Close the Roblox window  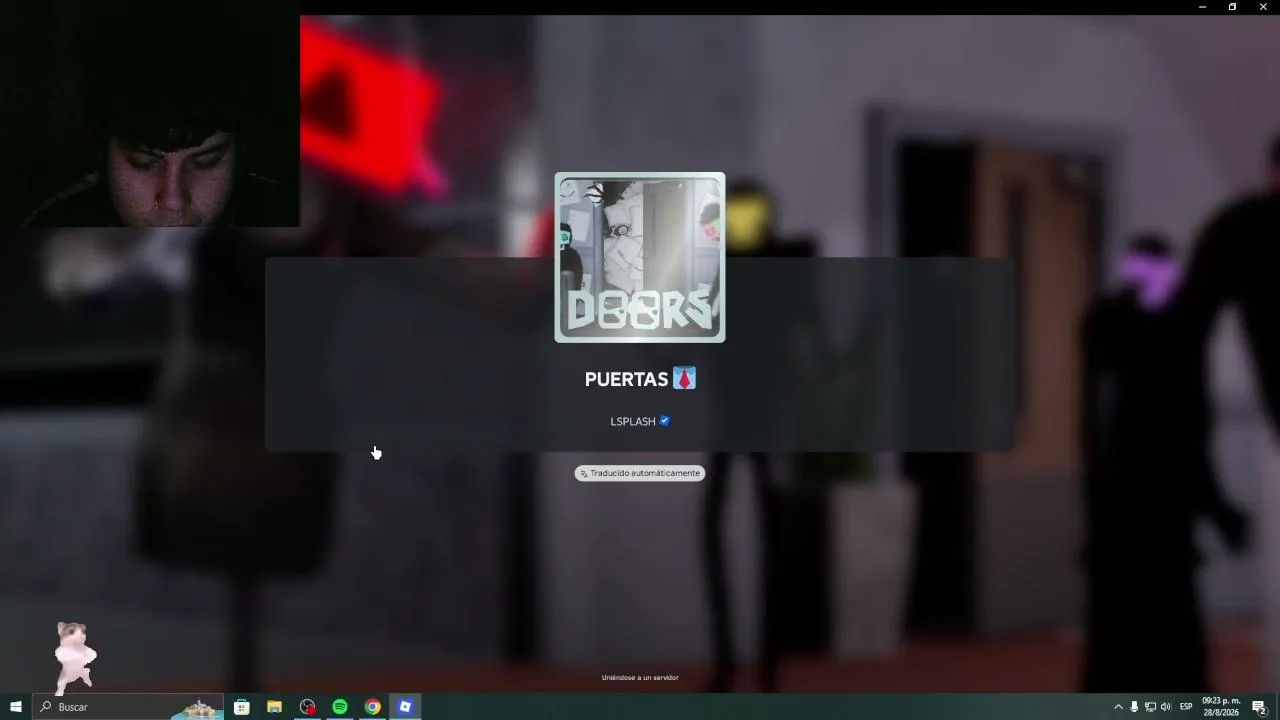tap(1263, 7)
